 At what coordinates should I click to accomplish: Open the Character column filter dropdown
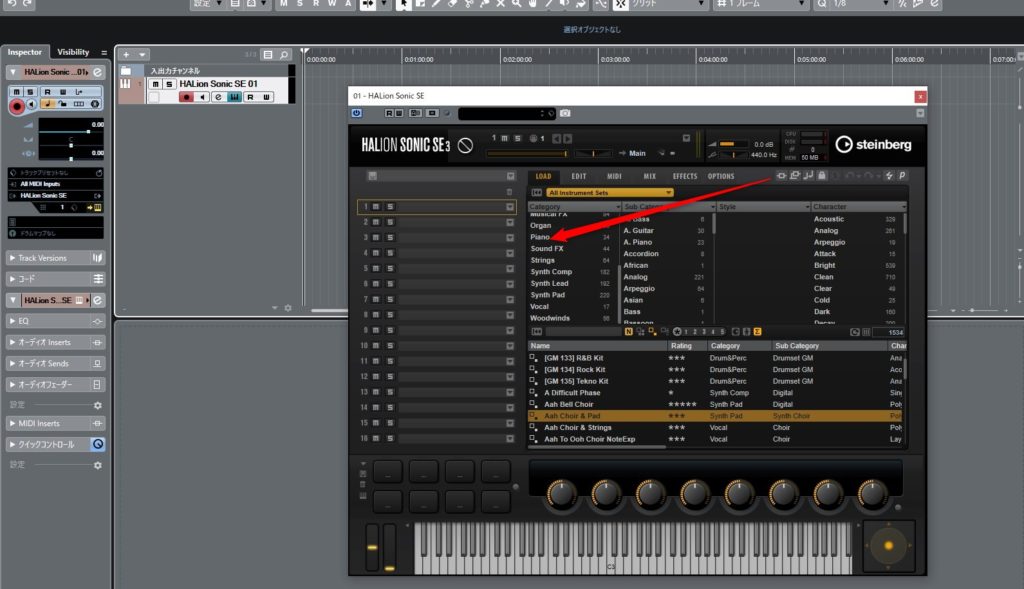(904, 207)
